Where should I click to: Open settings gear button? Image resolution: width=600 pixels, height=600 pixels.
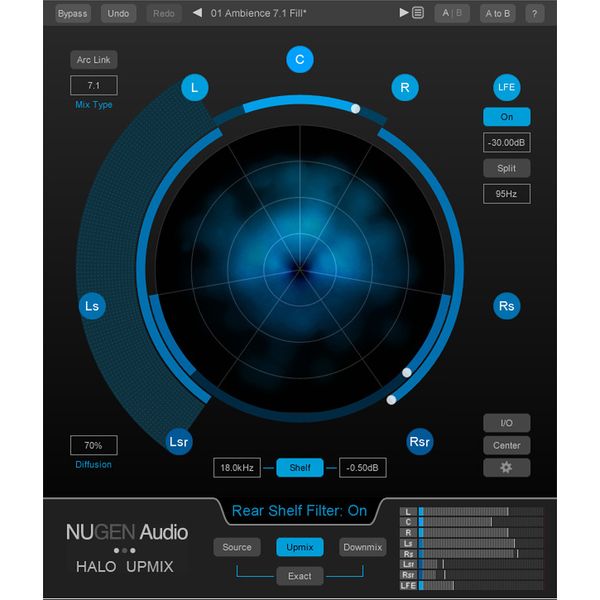tap(506, 467)
